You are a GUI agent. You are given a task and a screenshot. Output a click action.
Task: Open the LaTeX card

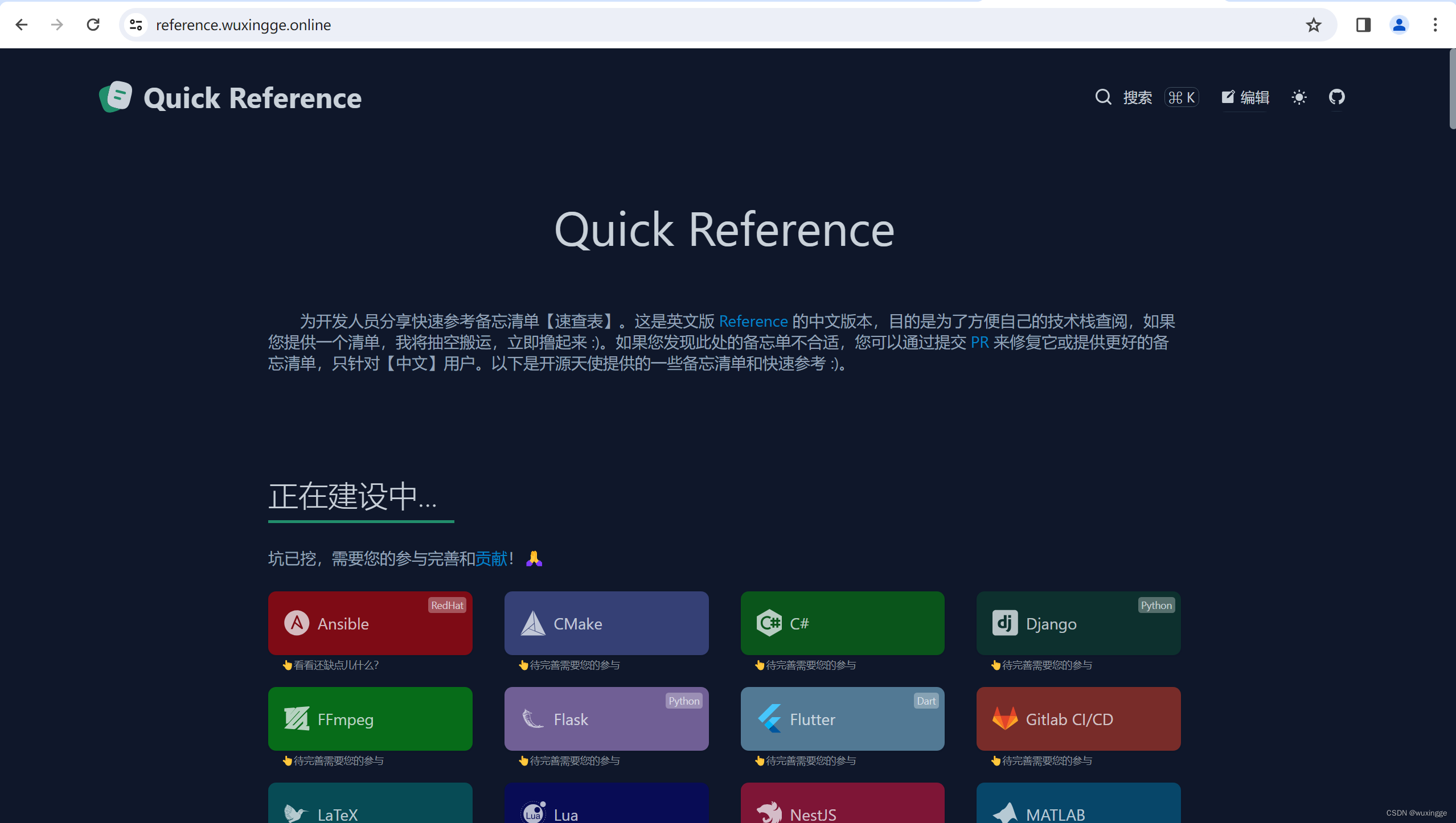click(370, 803)
